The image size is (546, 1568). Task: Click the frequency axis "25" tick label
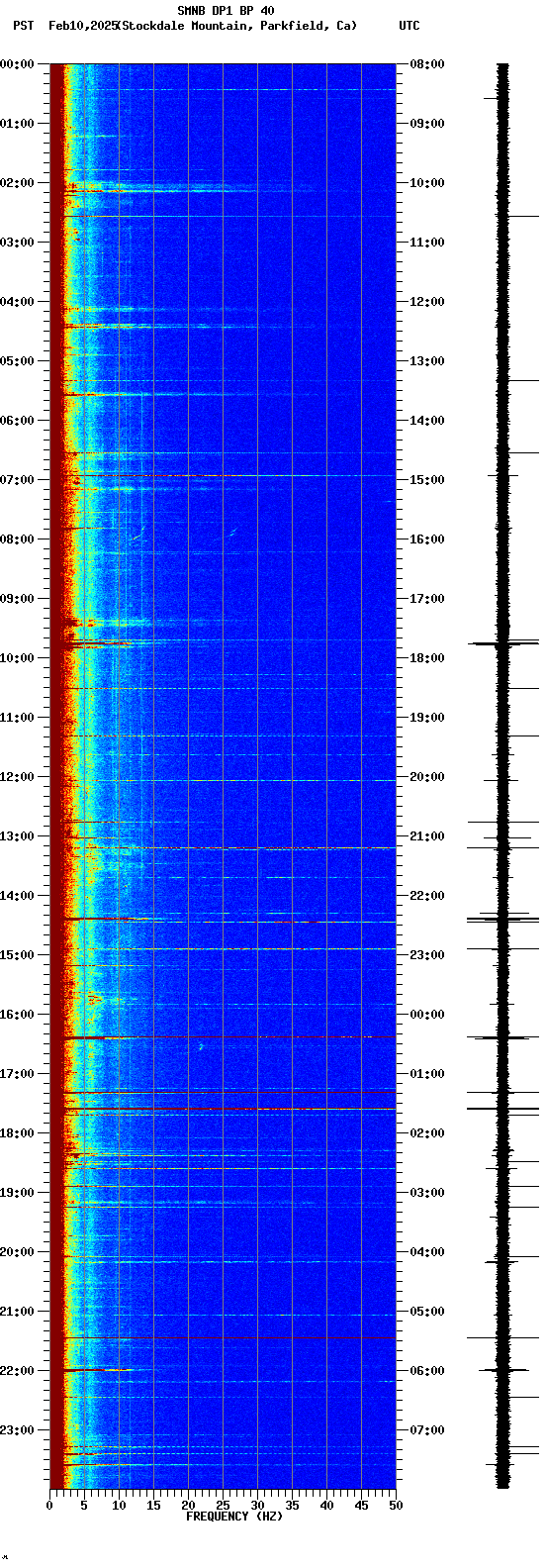click(223, 1506)
